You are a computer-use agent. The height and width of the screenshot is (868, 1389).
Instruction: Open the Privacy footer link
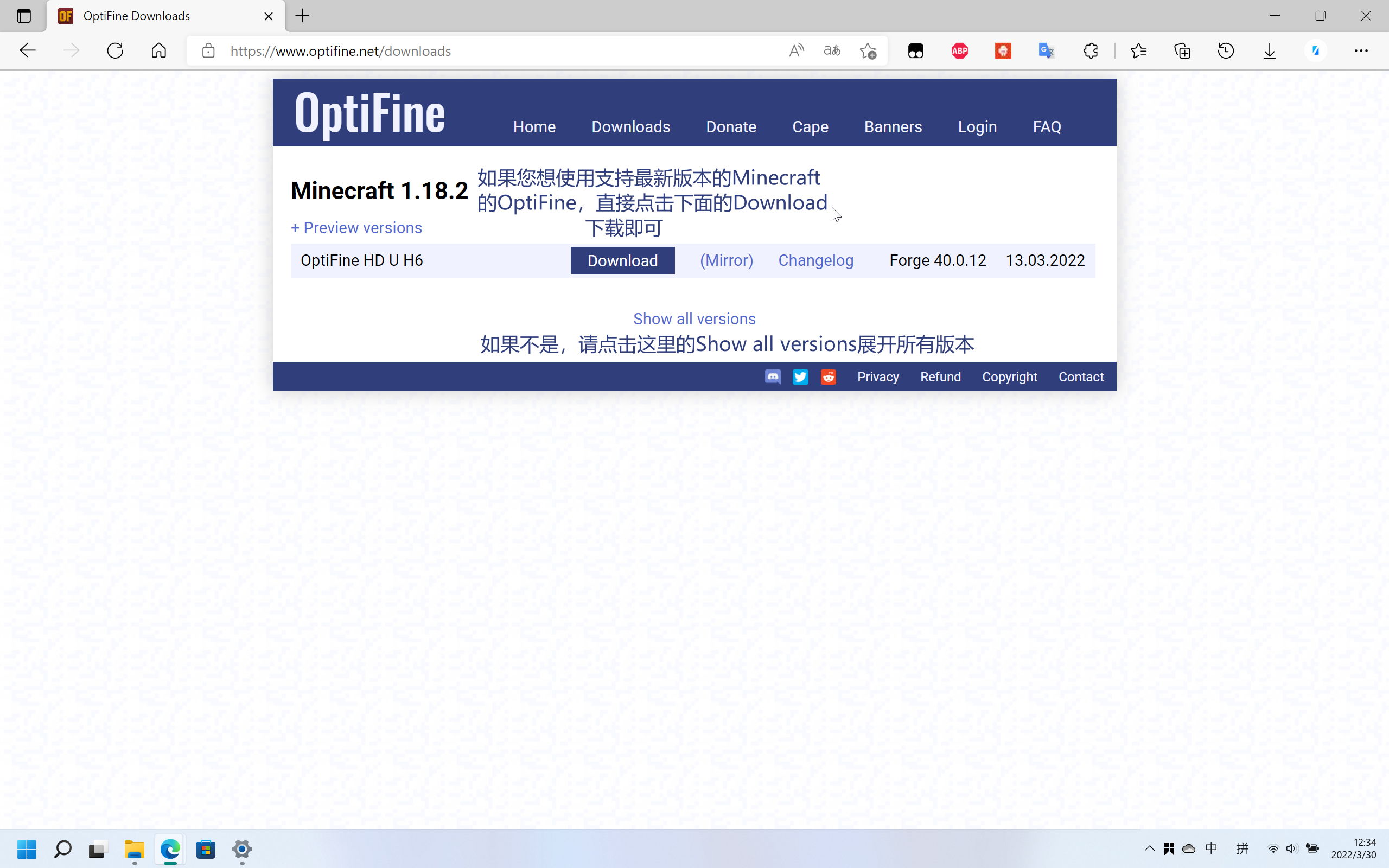878,377
